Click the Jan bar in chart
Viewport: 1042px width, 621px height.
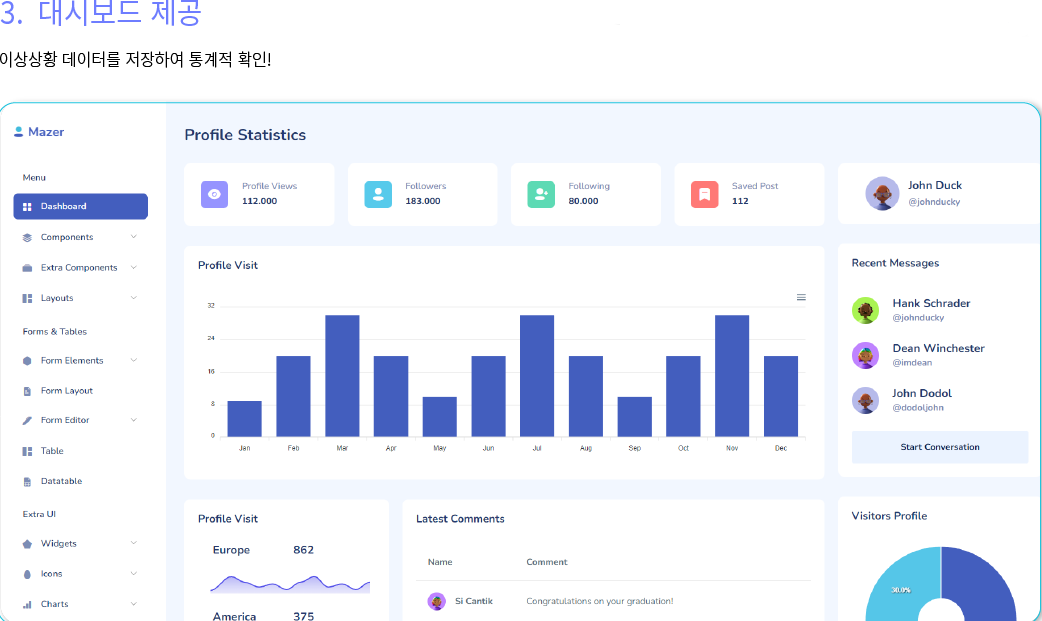(x=245, y=419)
